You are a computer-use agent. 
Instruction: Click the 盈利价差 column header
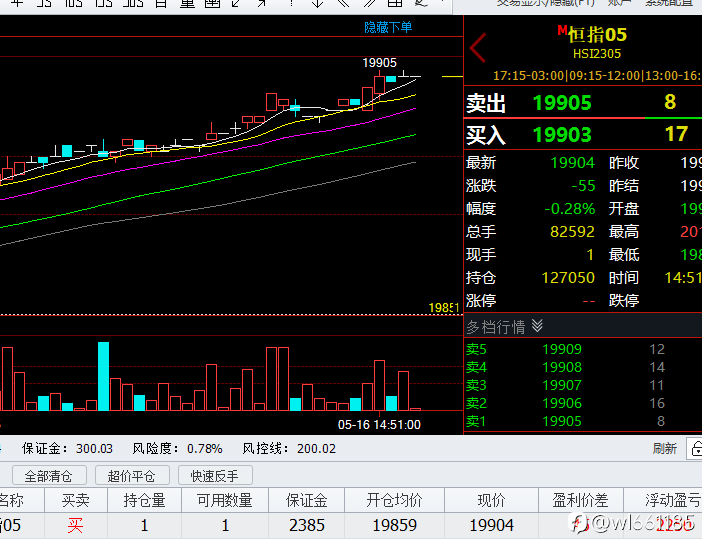click(x=580, y=500)
